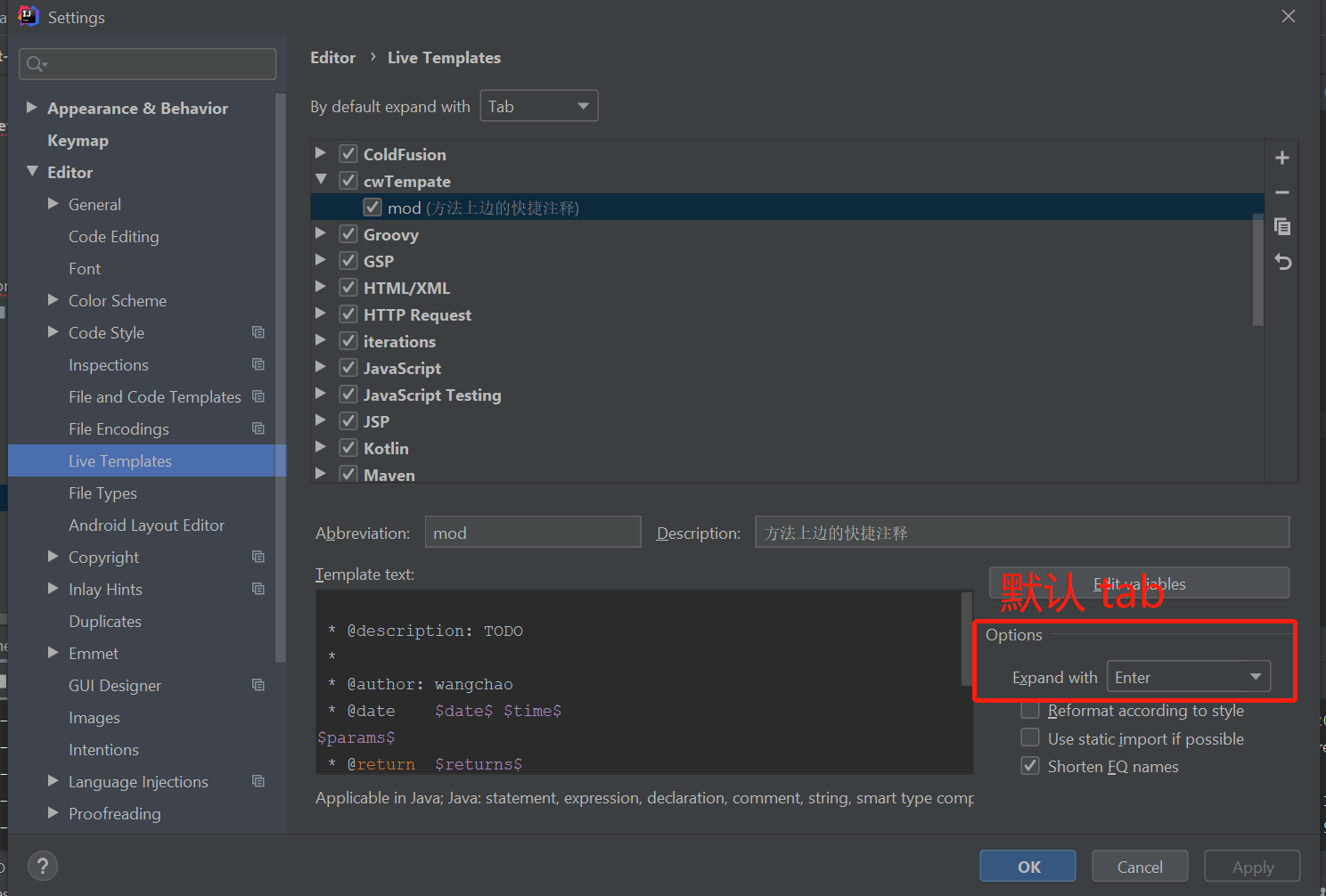Click the Apply button
The height and width of the screenshot is (896, 1326).
tap(1252, 866)
